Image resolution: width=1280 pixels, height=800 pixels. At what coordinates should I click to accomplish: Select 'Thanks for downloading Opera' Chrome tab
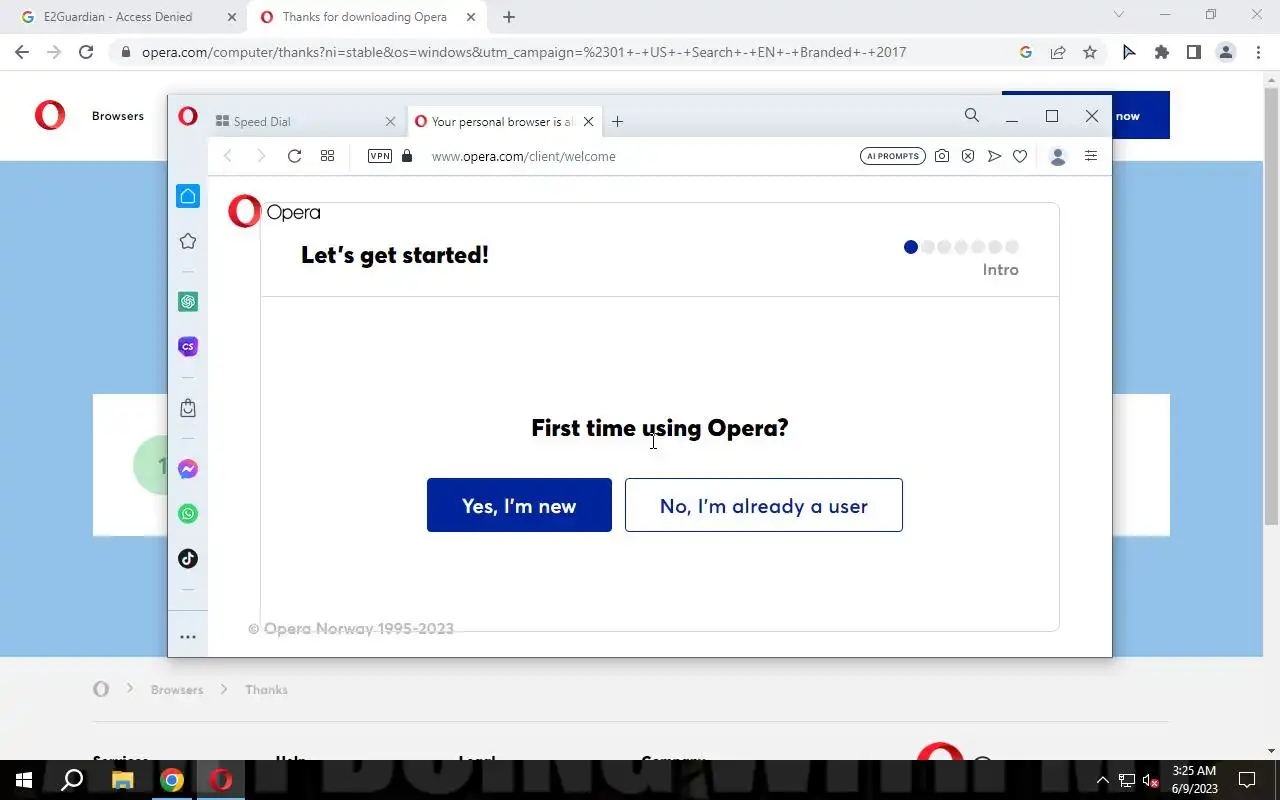coord(365,17)
